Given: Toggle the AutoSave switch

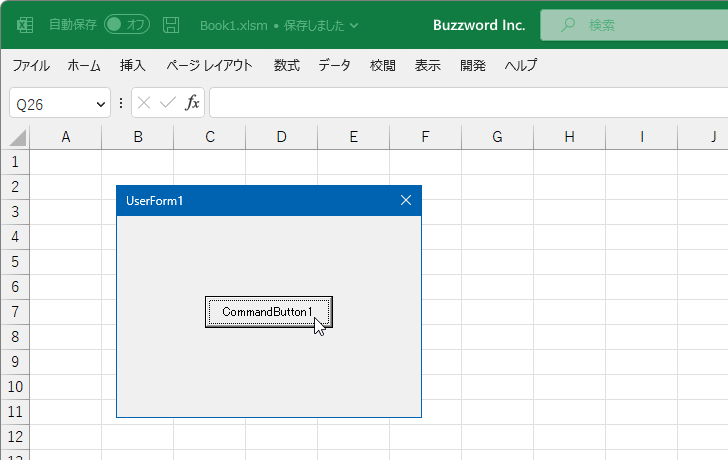Looking at the screenshot, I should pos(127,25).
